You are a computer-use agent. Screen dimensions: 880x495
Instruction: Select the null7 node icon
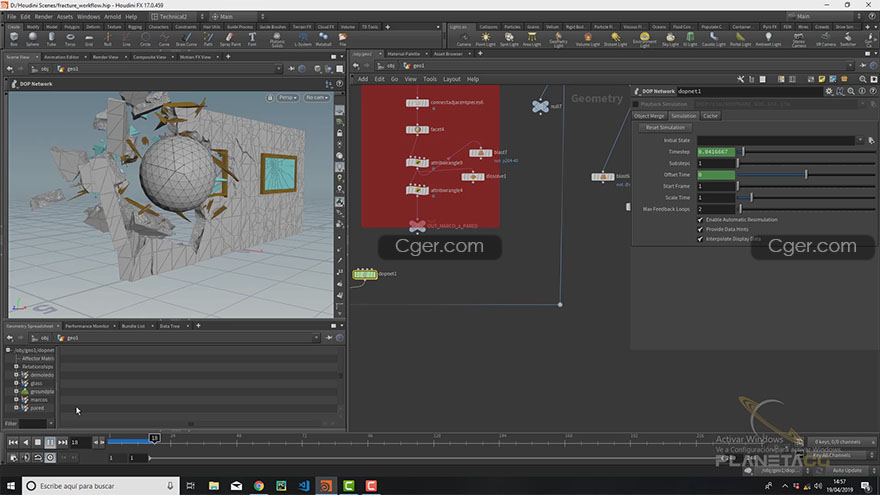pyautogui.click(x=540, y=106)
